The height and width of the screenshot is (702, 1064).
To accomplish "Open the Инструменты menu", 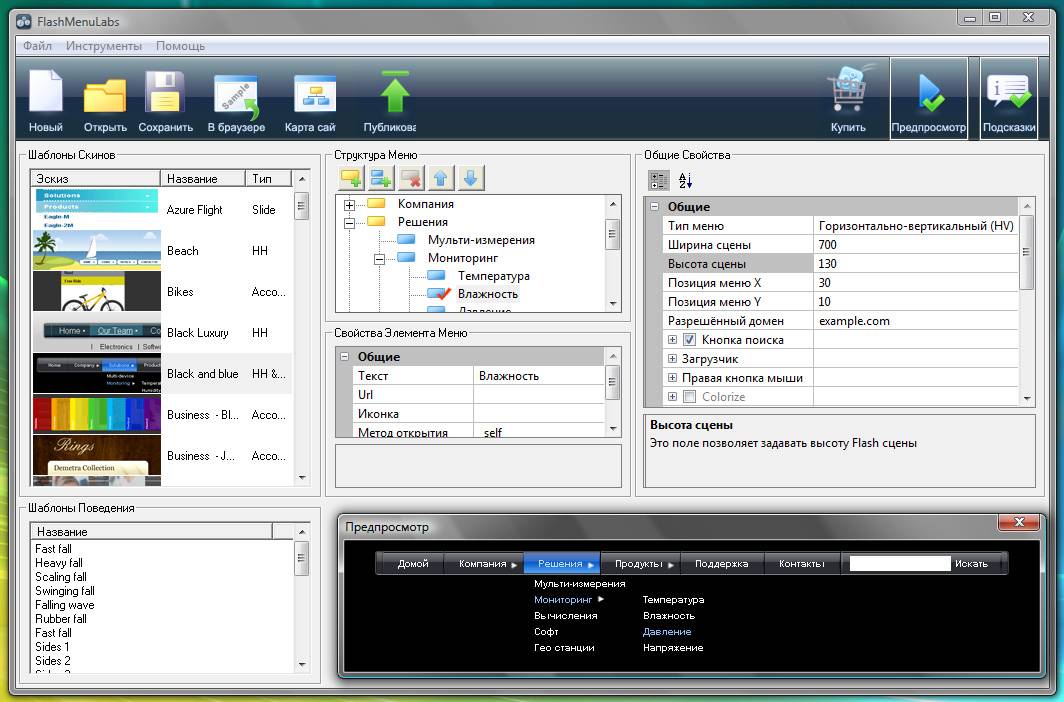I will [x=104, y=46].
